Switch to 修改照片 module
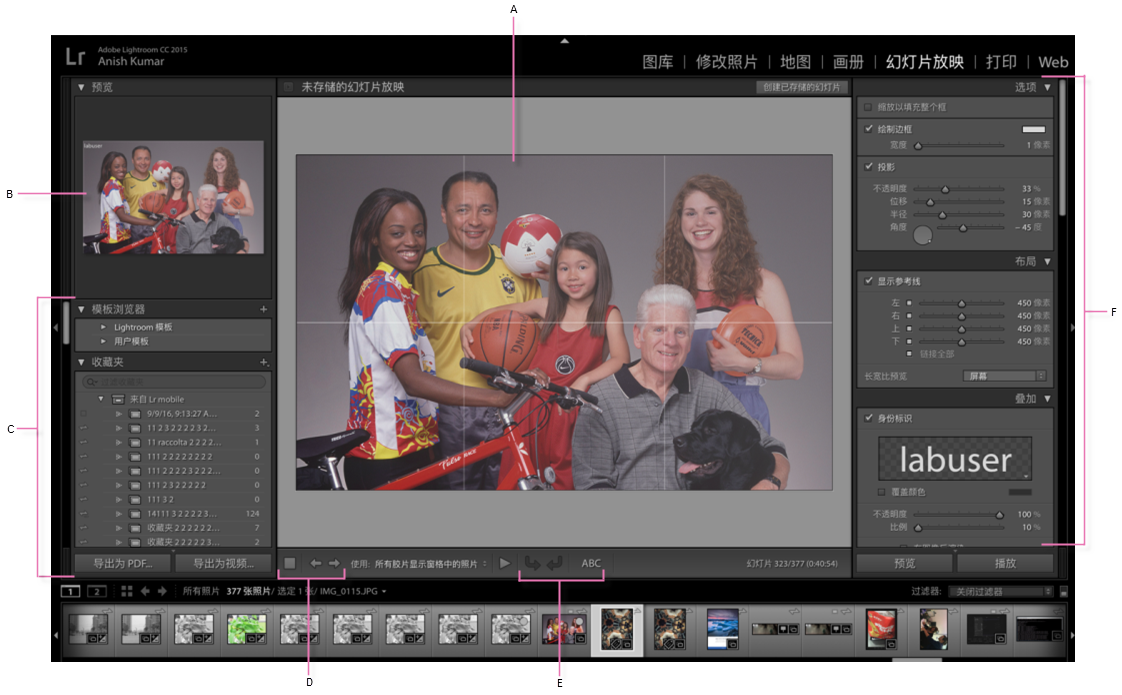 [726, 62]
